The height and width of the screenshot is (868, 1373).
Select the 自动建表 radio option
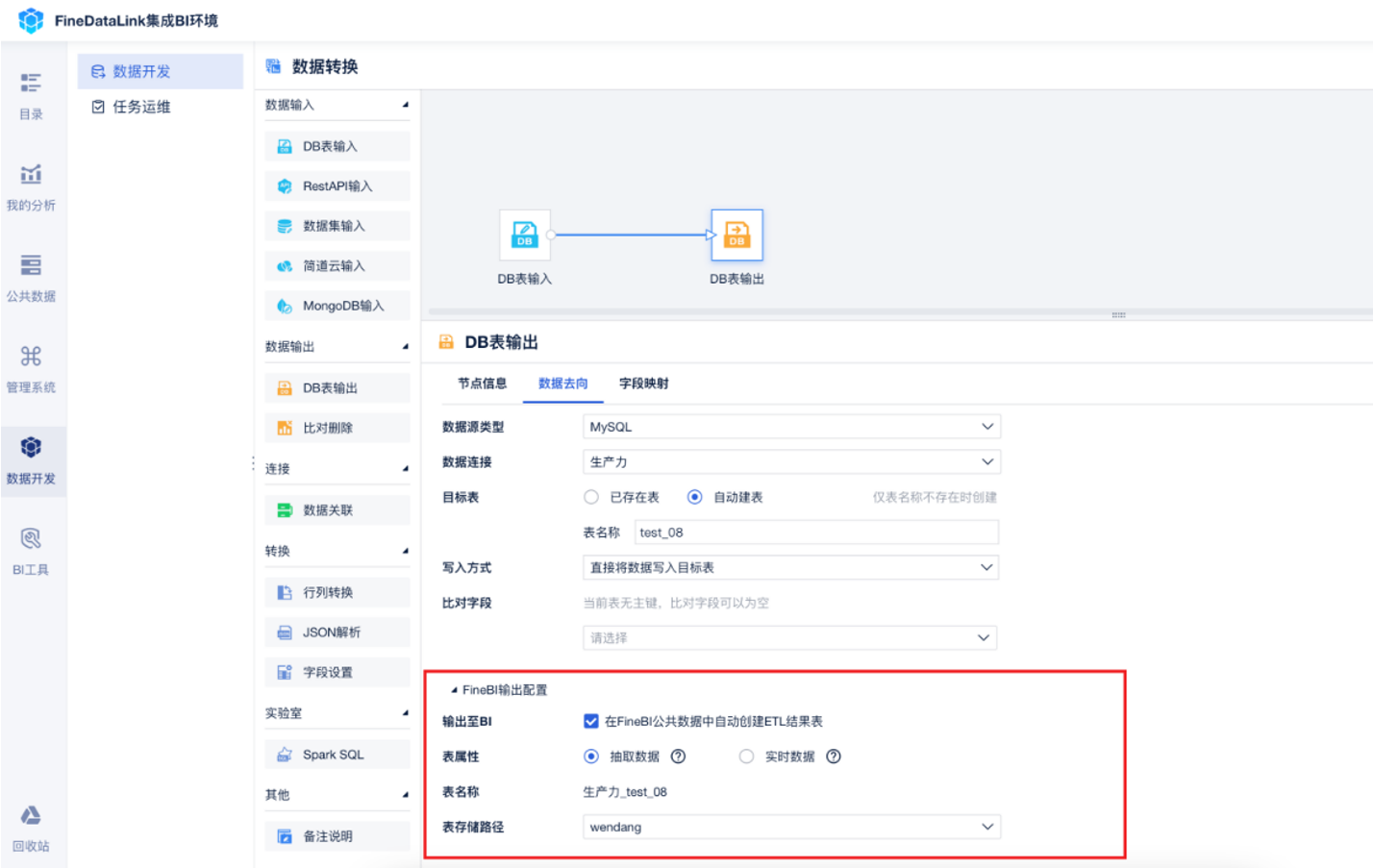pyautogui.click(x=694, y=497)
